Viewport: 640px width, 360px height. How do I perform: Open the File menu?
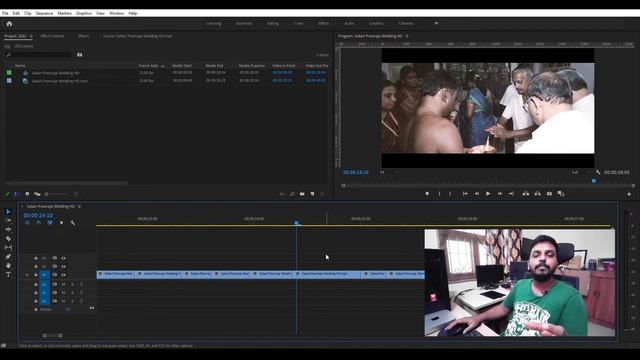tap(5, 13)
